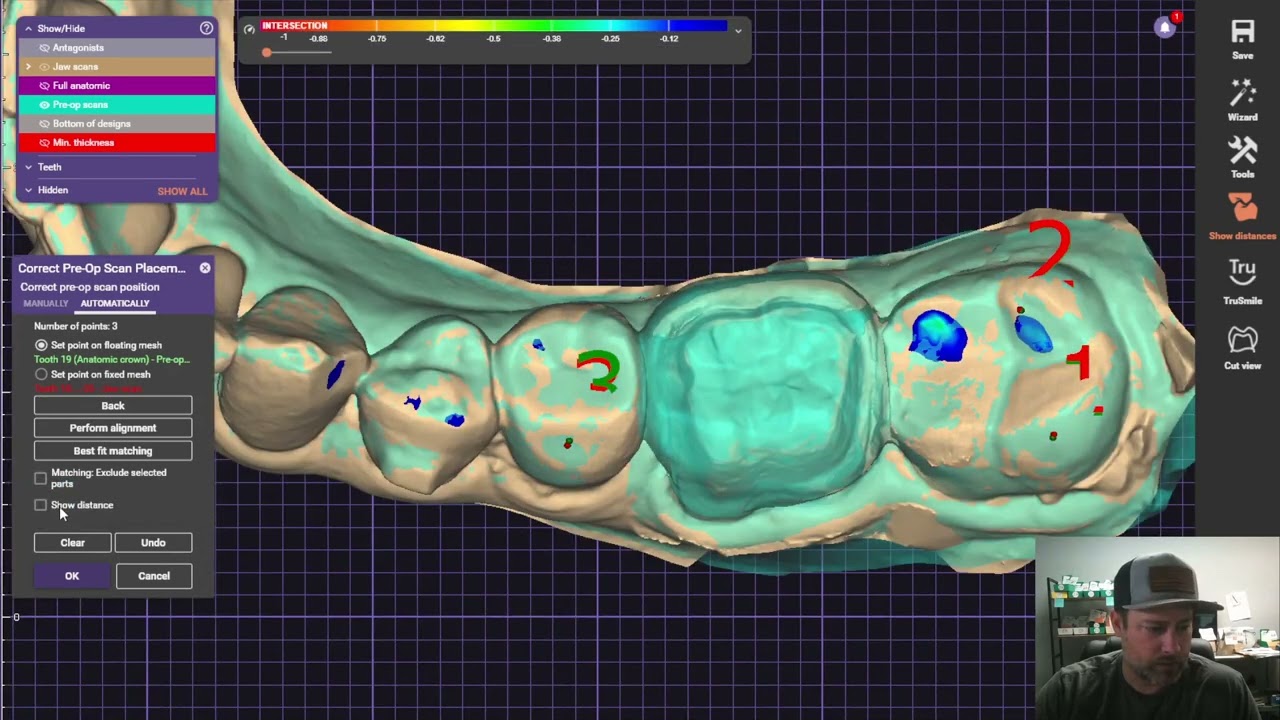Select Set point on fixed mesh

41,374
